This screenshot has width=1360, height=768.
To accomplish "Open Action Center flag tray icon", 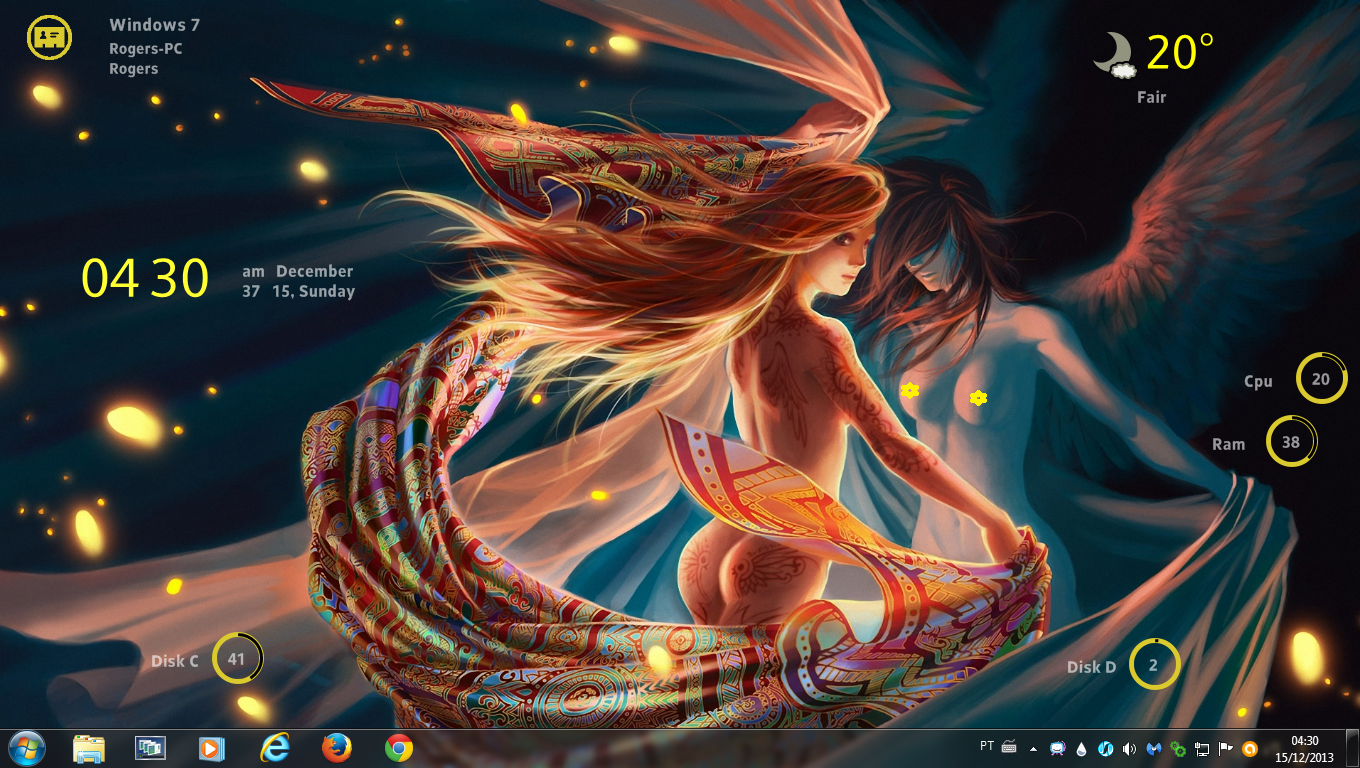I will click(1226, 748).
